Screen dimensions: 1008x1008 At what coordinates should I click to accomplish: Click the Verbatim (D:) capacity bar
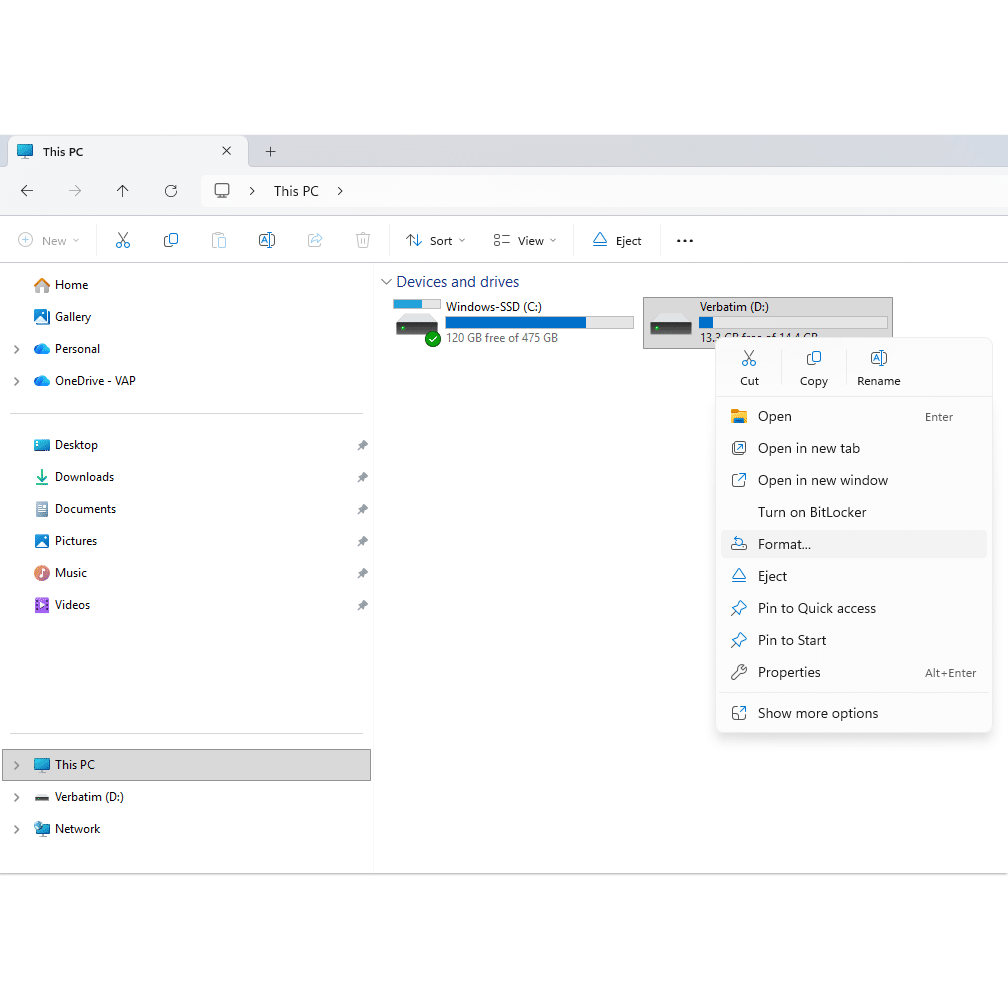click(793, 323)
